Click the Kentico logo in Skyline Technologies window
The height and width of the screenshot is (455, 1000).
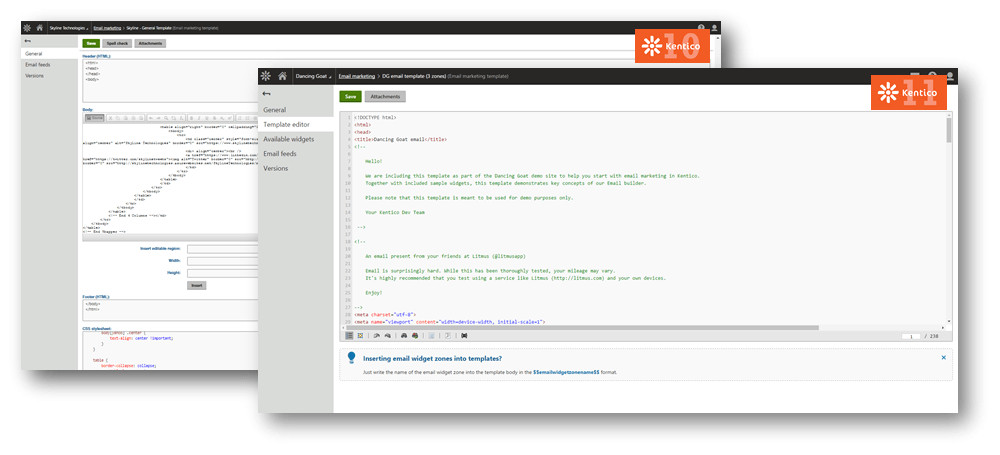pyautogui.click(x=27, y=27)
